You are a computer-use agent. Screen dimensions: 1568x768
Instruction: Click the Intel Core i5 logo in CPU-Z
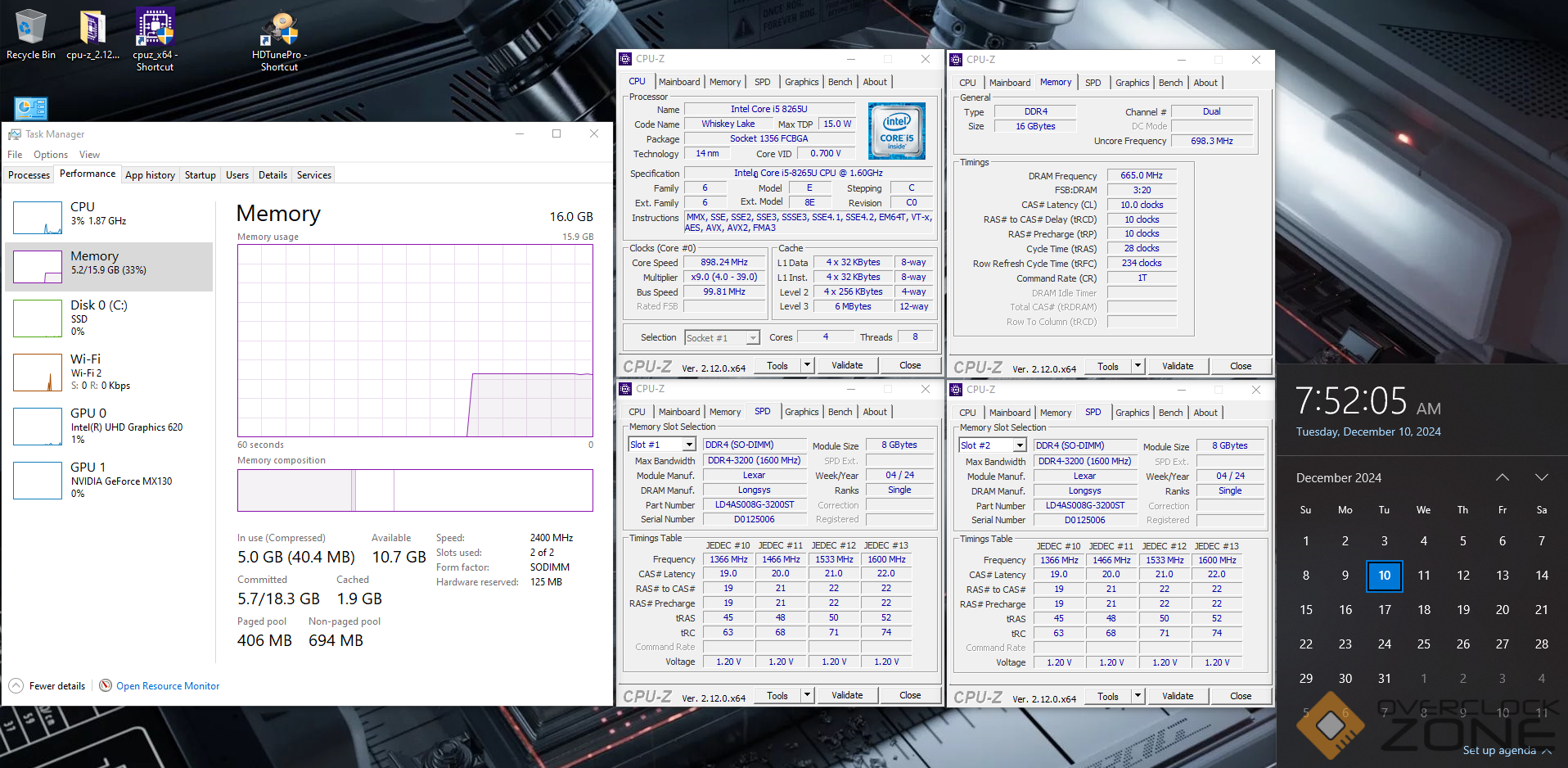click(896, 130)
